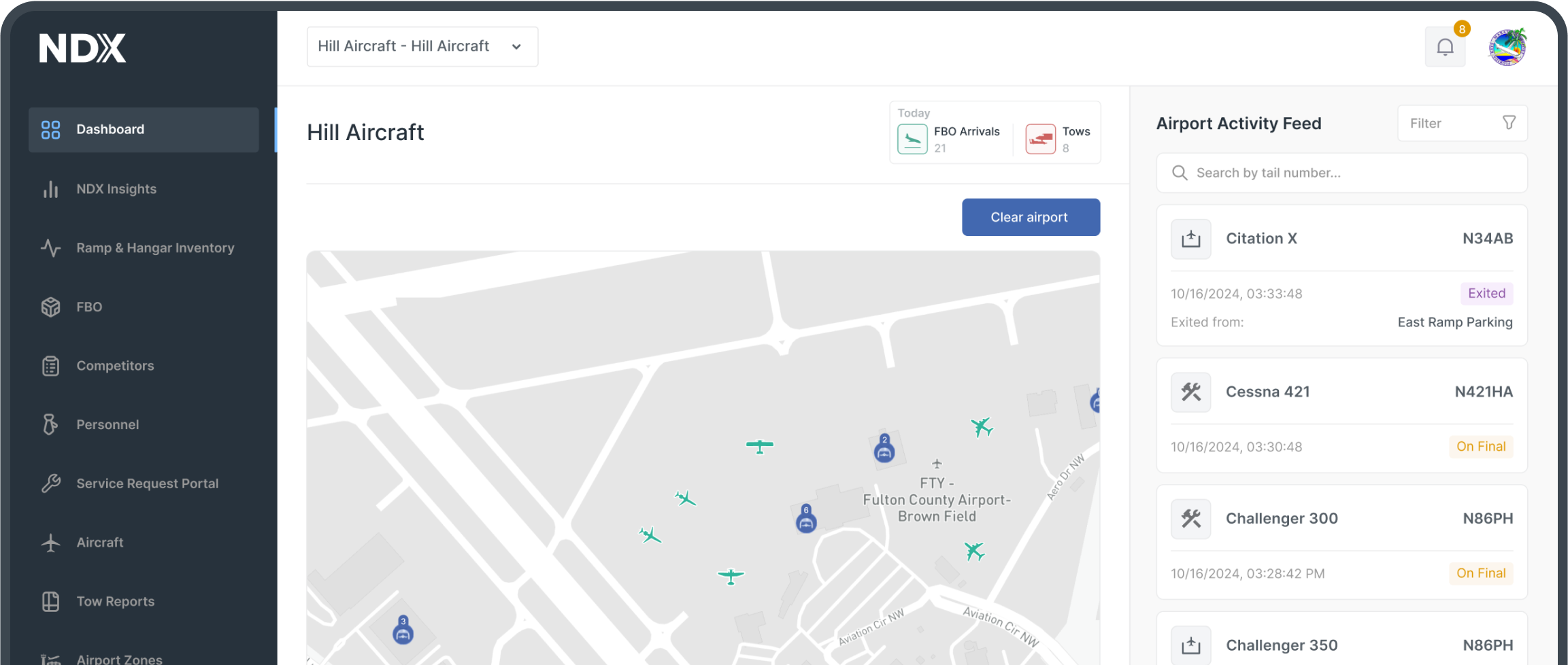1568x665 pixels.
Task: Click East Ramp Parking text
Action: (x=1455, y=322)
